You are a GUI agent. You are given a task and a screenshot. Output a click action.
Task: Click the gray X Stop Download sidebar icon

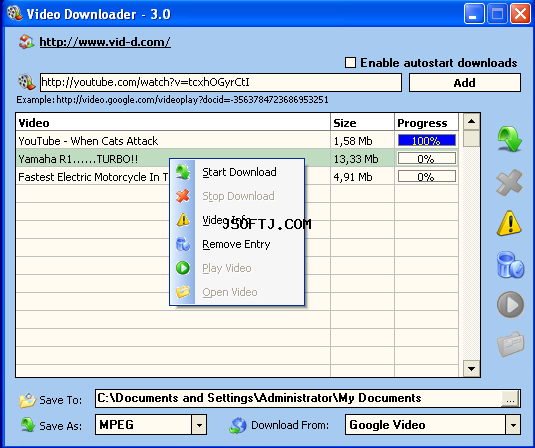[x=509, y=182]
